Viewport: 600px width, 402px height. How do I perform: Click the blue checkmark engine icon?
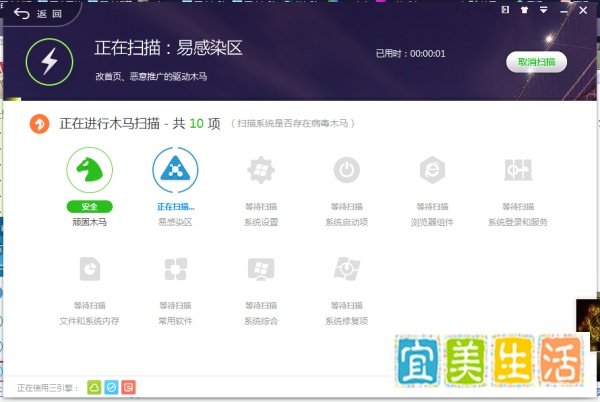[x=111, y=387]
